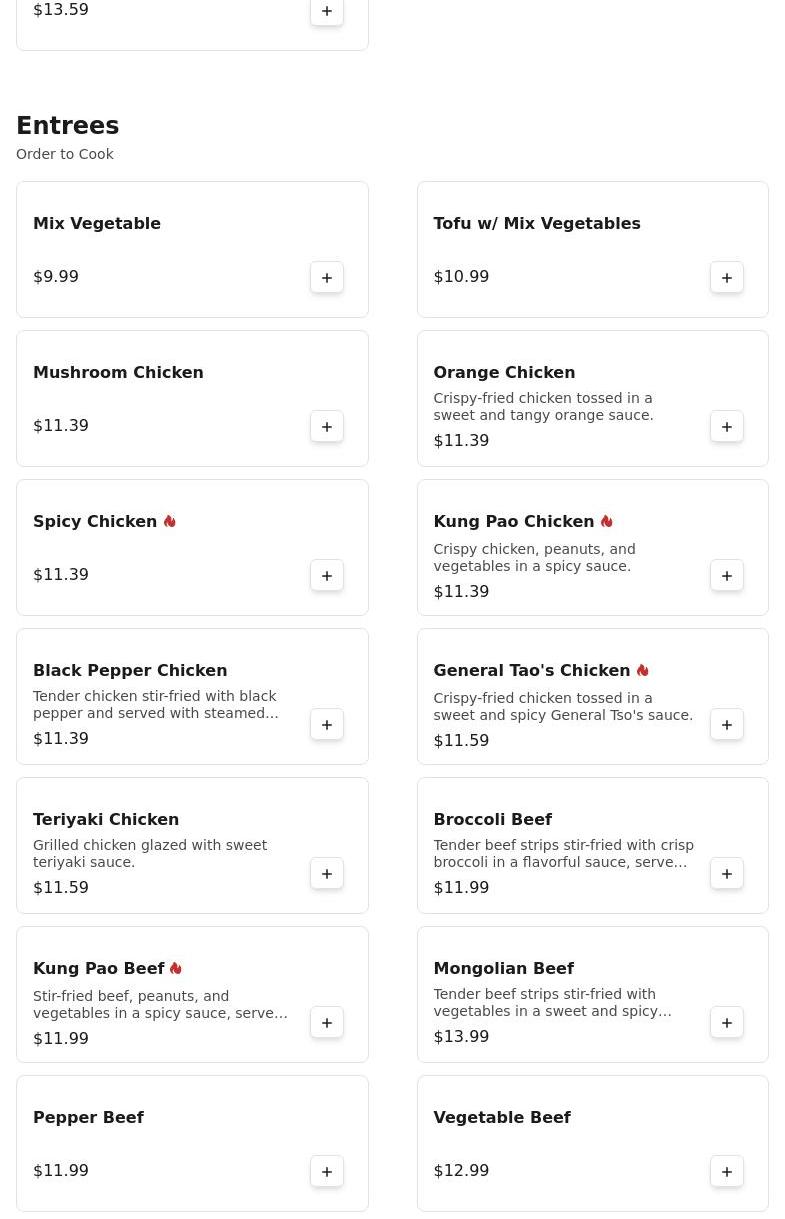This screenshot has height=1219, width=785.
Task: Add General Tao's Chicken to cart
Action: coord(727,725)
